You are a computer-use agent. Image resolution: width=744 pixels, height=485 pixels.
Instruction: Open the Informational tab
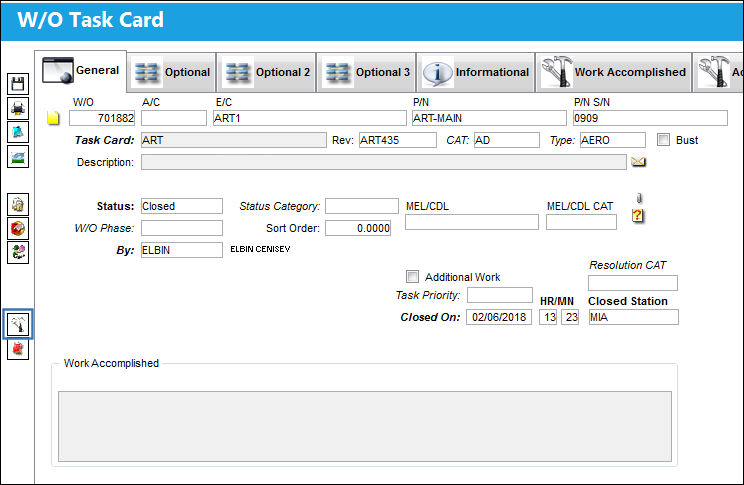(x=476, y=72)
